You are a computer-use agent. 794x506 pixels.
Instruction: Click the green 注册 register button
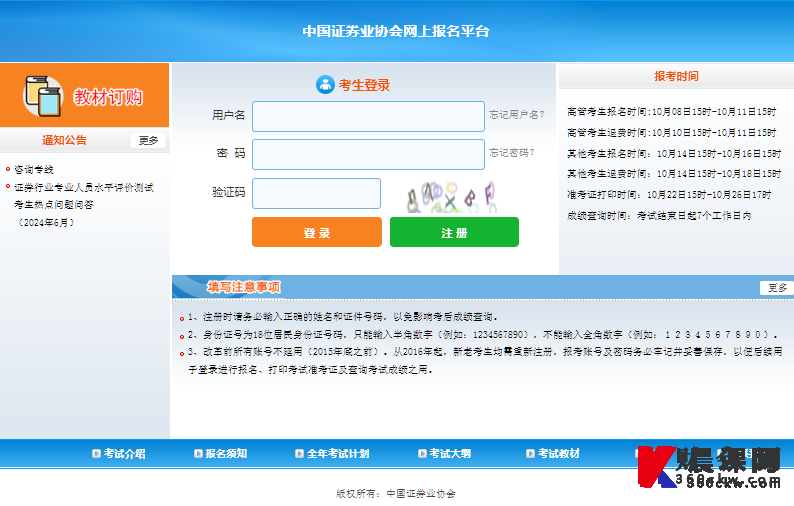tap(454, 232)
